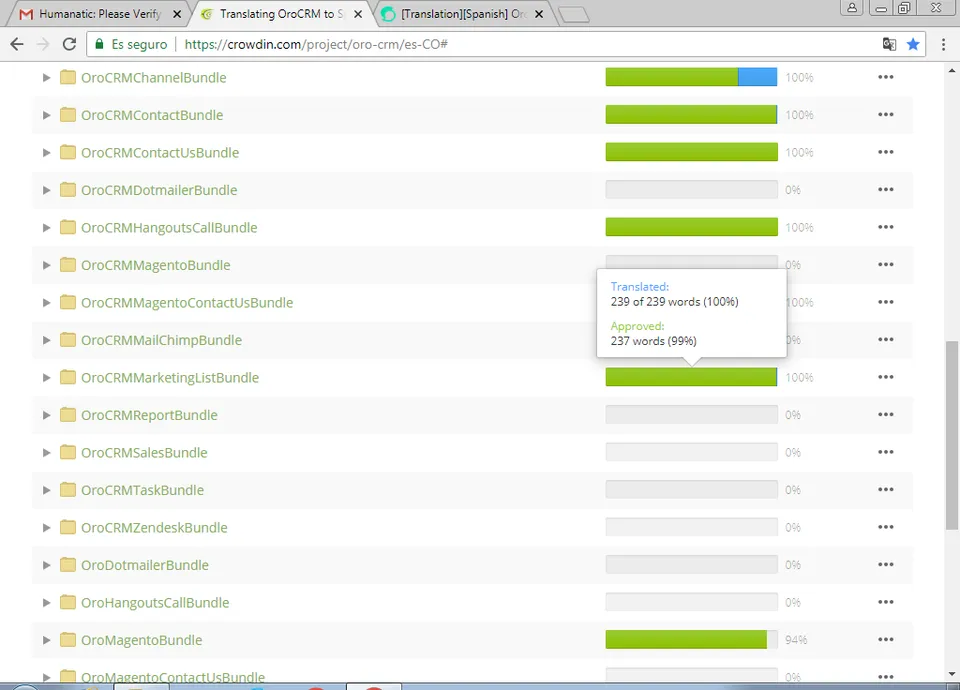Open the OroCRMMailChimpBundle folder link

[161, 340]
